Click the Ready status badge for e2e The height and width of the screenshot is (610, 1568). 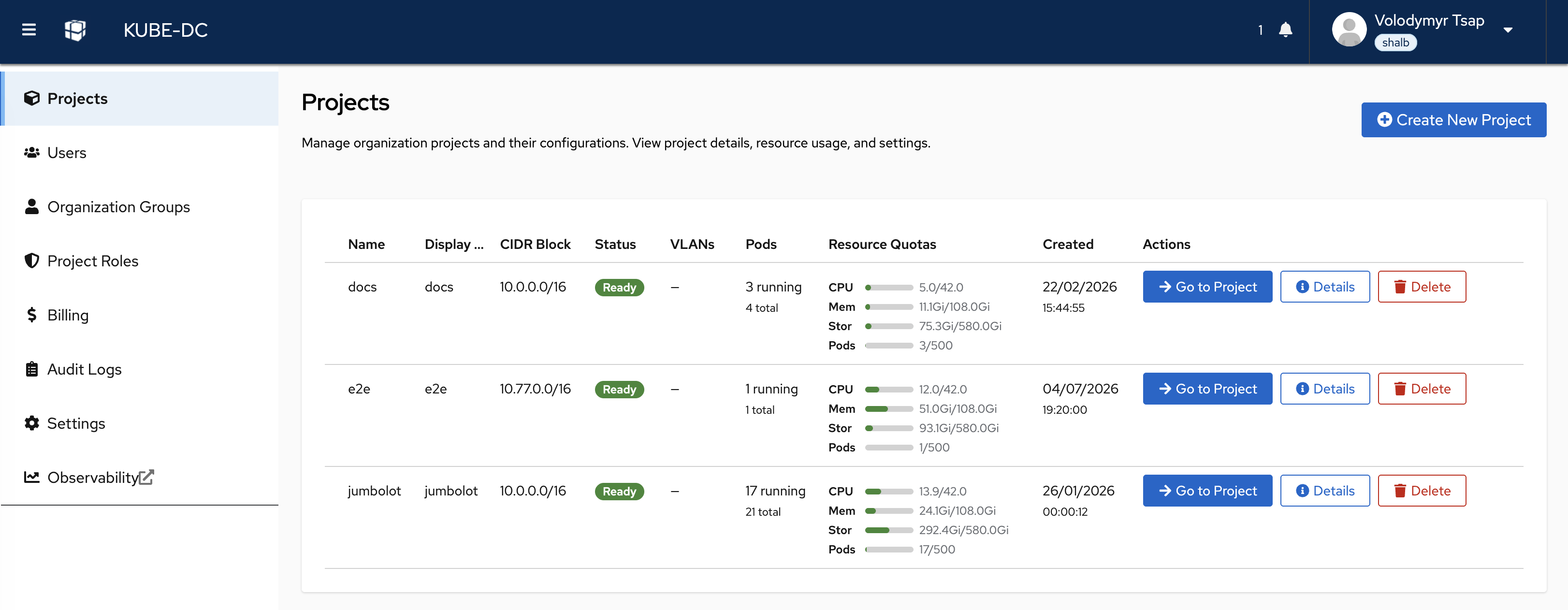coord(619,389)
